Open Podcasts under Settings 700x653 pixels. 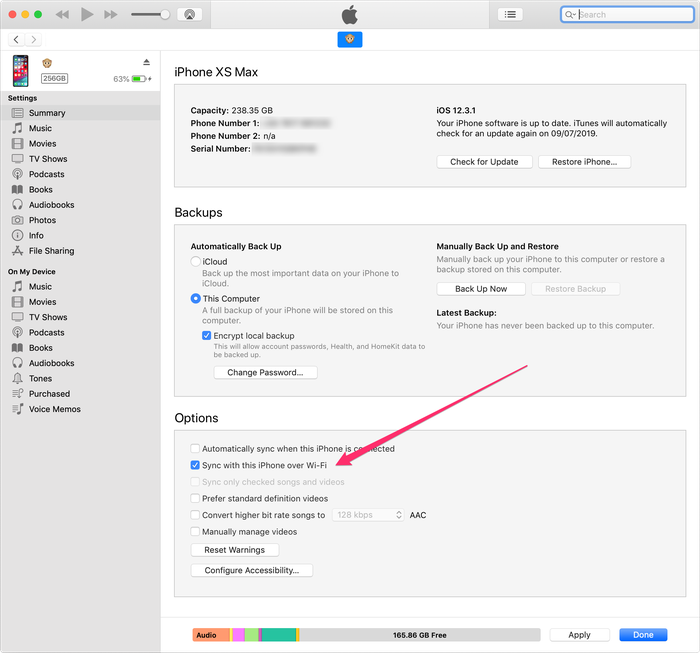[80, 174]
